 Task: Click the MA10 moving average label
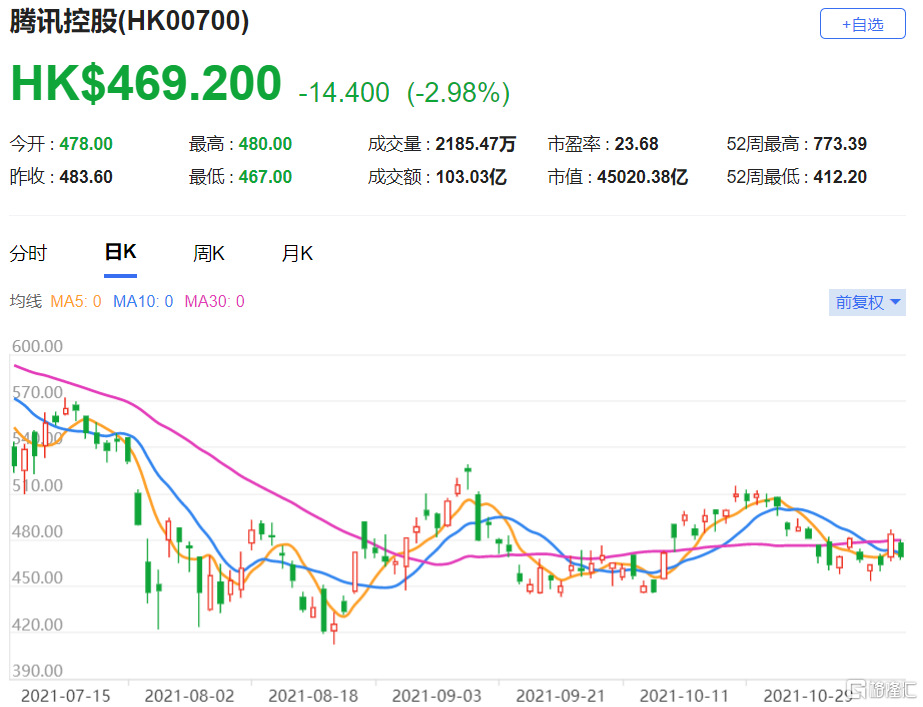pos(143,301)
